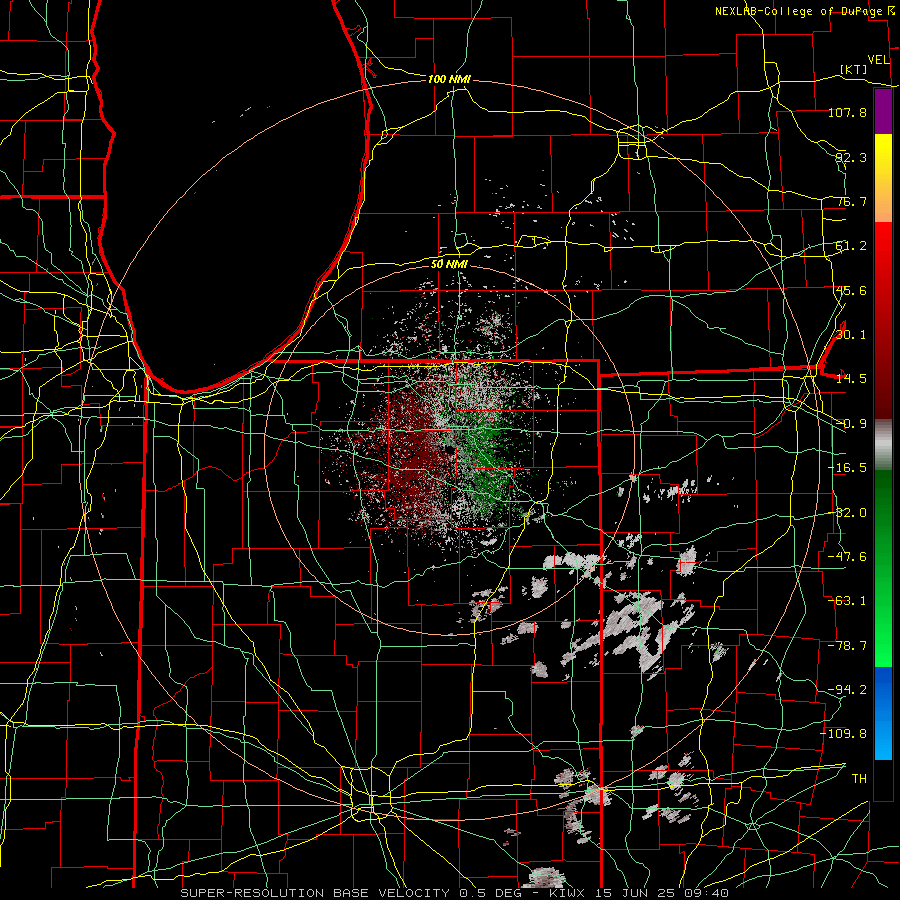Click the 14.5 velocity scale value
The height and width of the screenshot is (900, 900).
(x=851, y=379)
